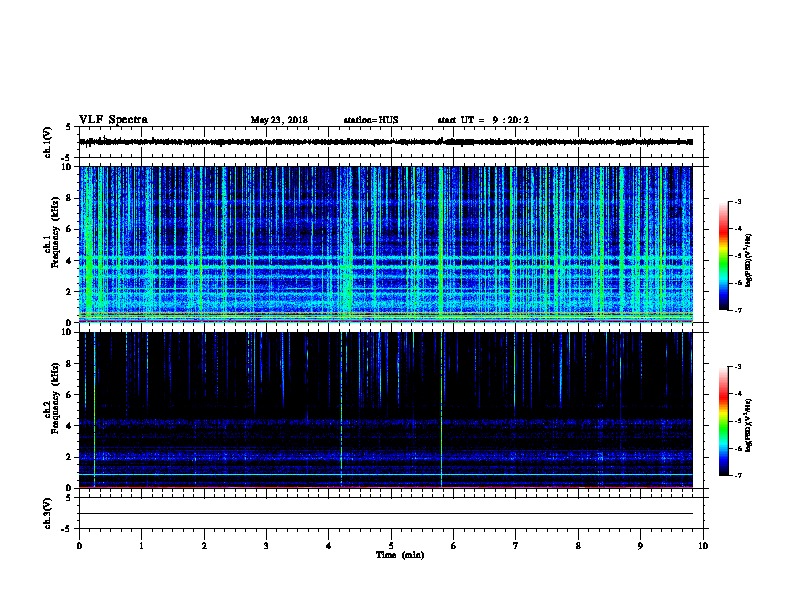Viewport: 792px width, 612px height.
Task: Click the "station=HUS" header label
Action: point(371,120)
